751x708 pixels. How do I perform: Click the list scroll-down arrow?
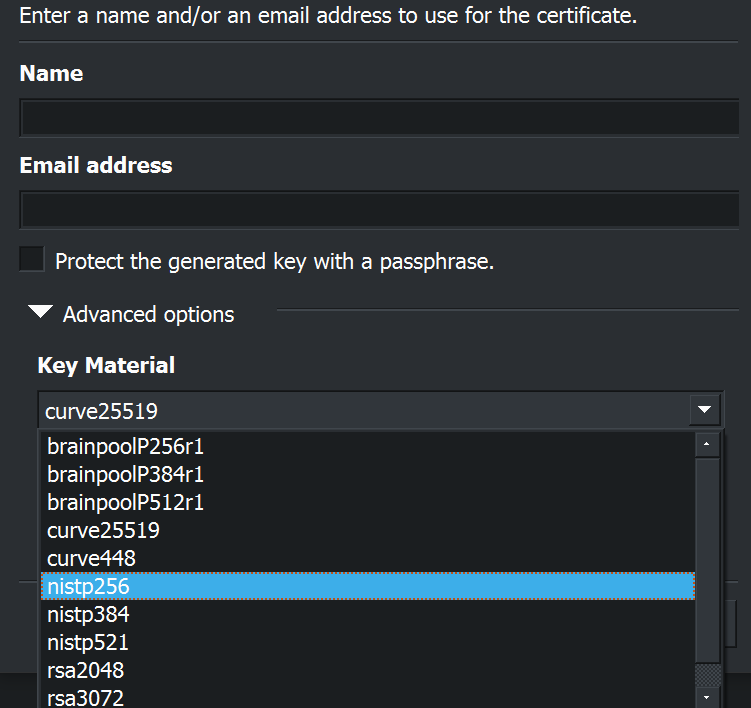[708, 696]
